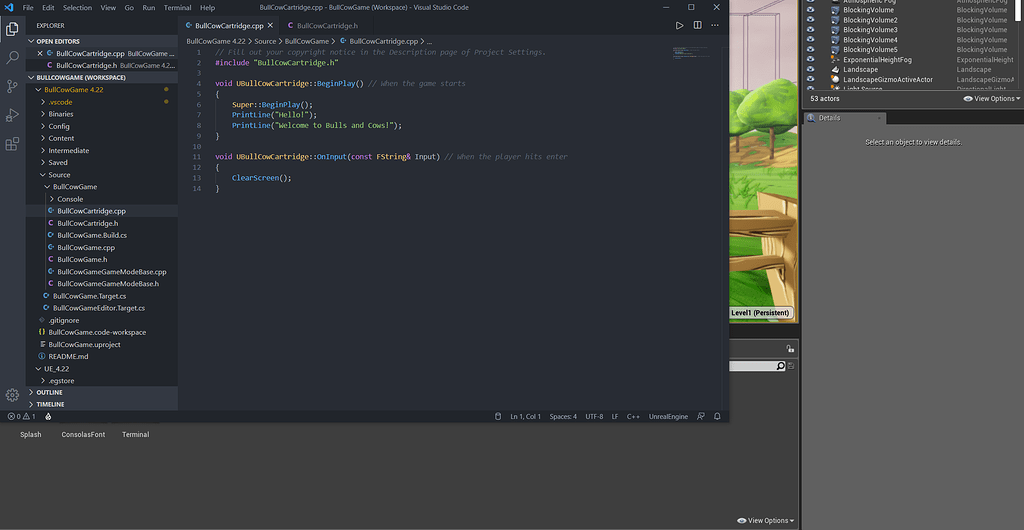Select the Details tab in Unreal

pyautogui.click(x=844, y=118)
